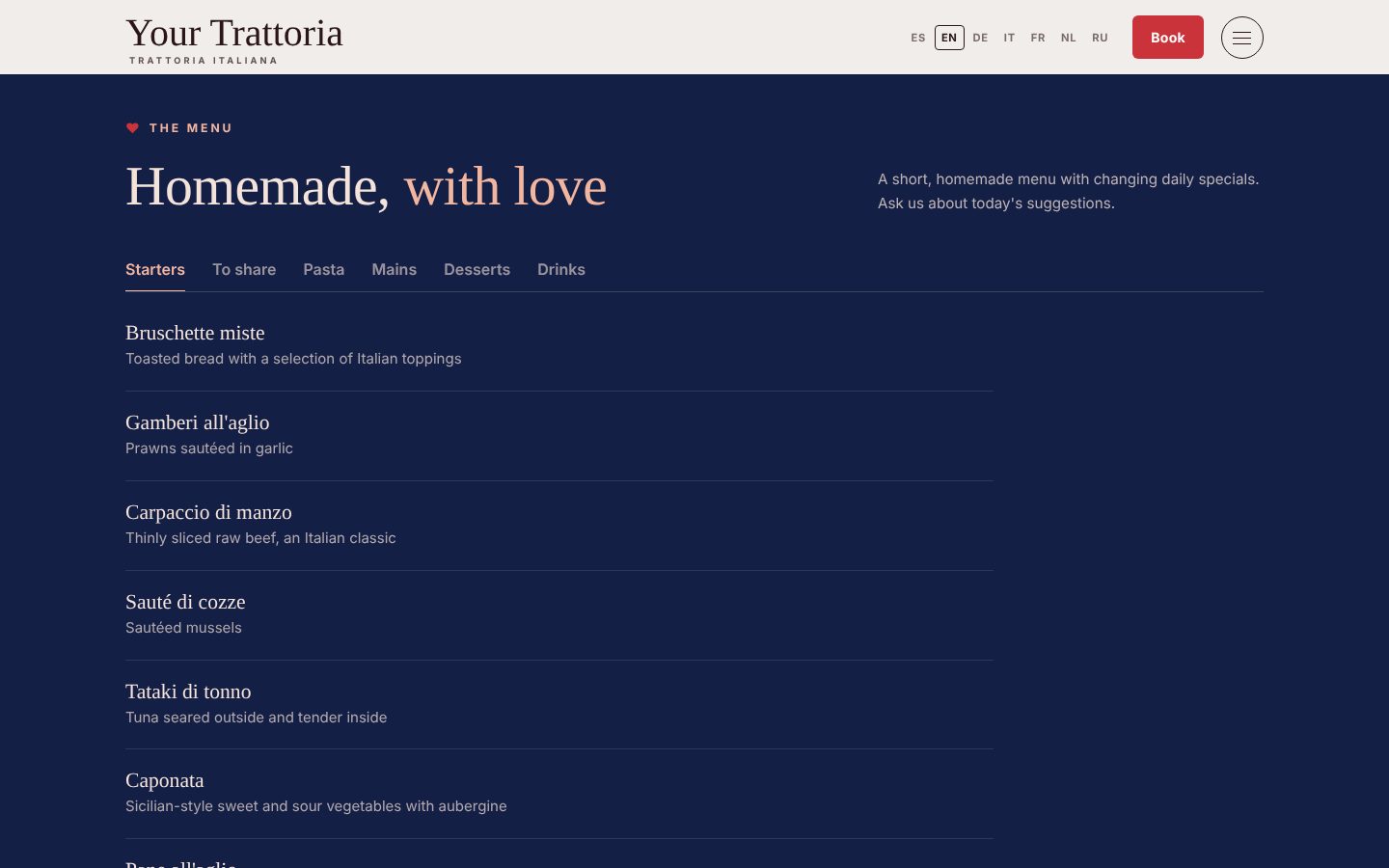Open the hamburger menu icon
Viewport: 1389px width, 868px height.
click(x=1241, y=38)
